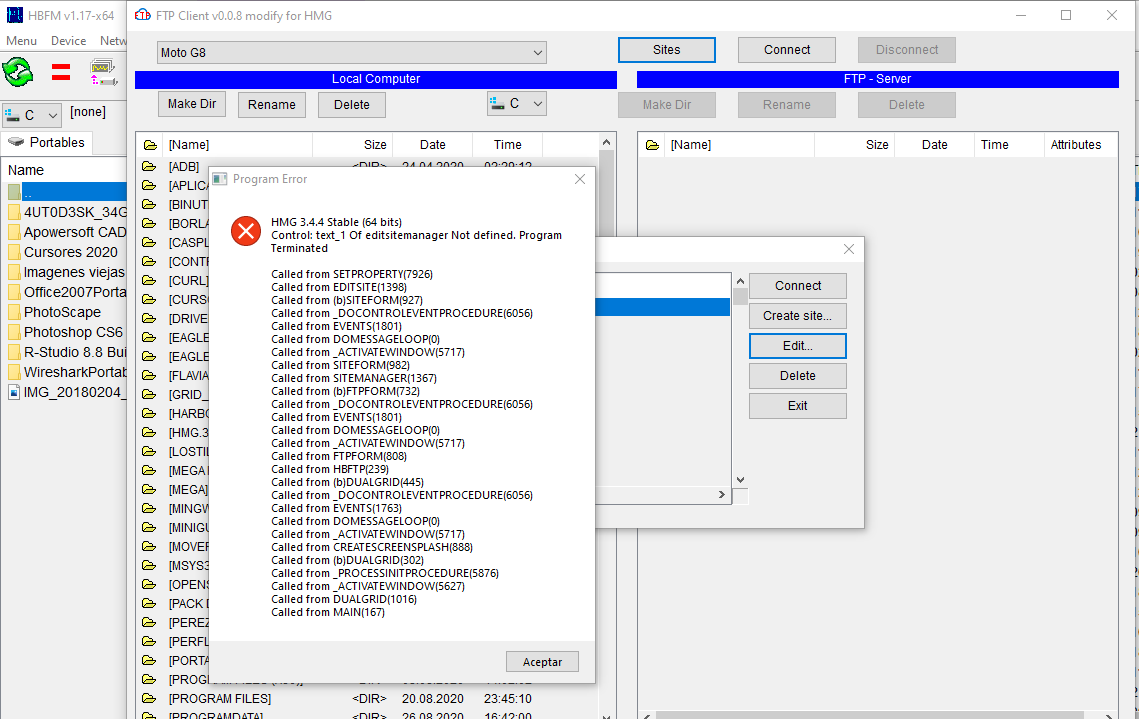Click the device monitor icon in HBFM toolbar
The image size is (1139, 719).
[x=103, y=72]
